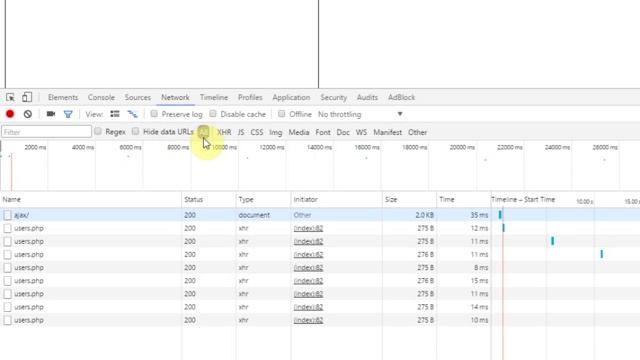640x360 pixels.
Task: Filter requests by CSS type
Action: pos(257,132)
